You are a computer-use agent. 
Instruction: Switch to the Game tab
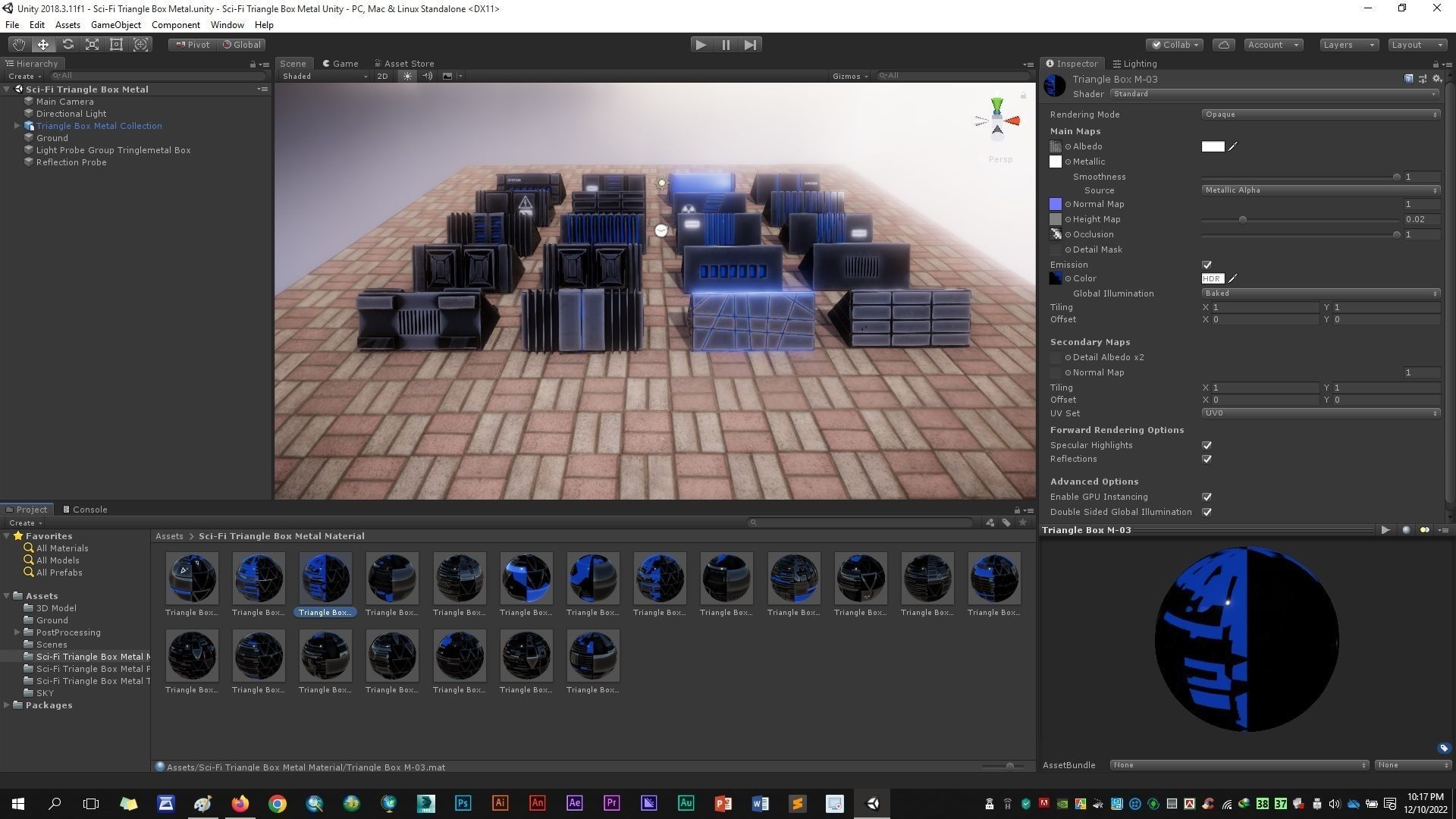click(340, 64)
